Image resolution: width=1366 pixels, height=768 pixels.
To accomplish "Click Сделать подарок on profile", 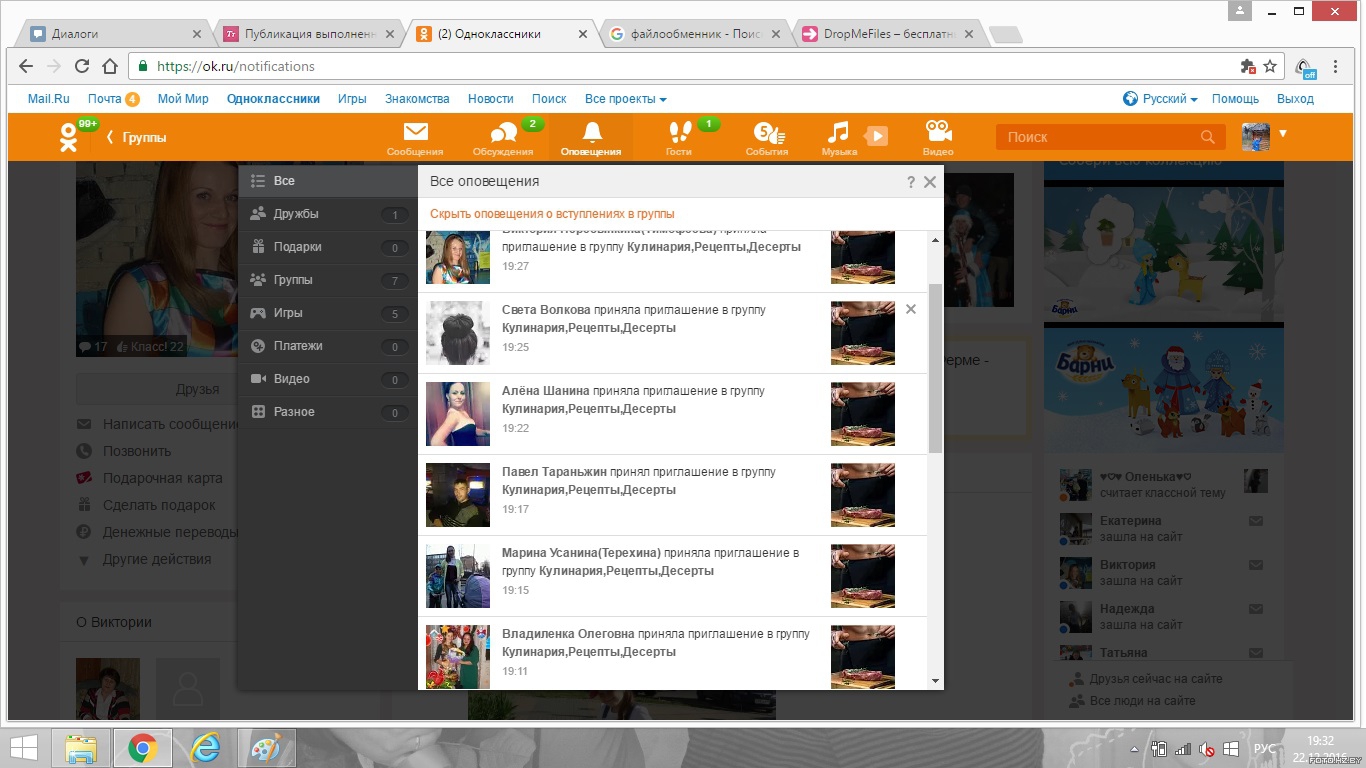I will (x=159, y=505).
